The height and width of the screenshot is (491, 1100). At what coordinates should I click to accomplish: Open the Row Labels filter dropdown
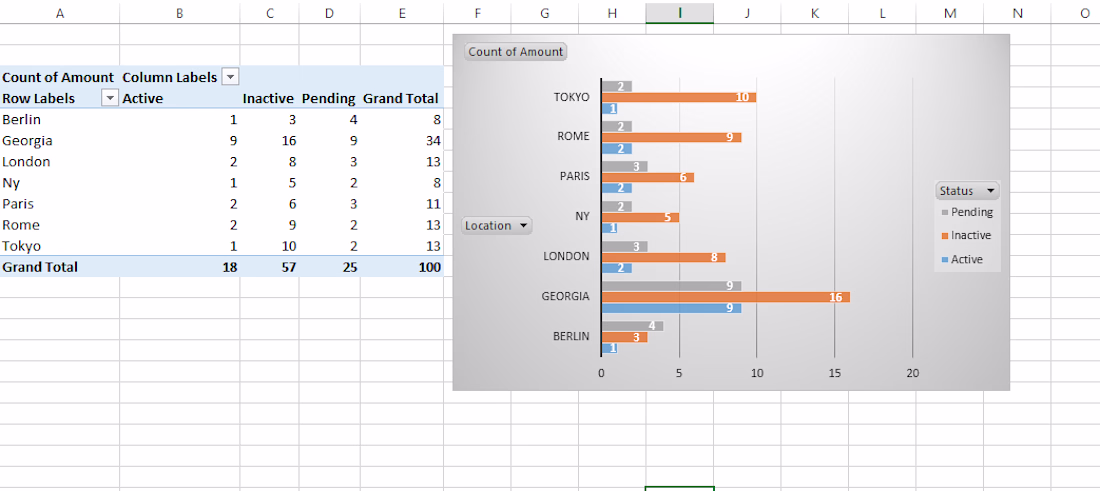point(110,98)
